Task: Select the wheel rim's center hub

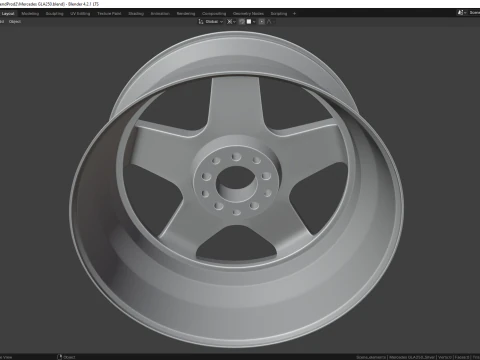Action: 236,183
